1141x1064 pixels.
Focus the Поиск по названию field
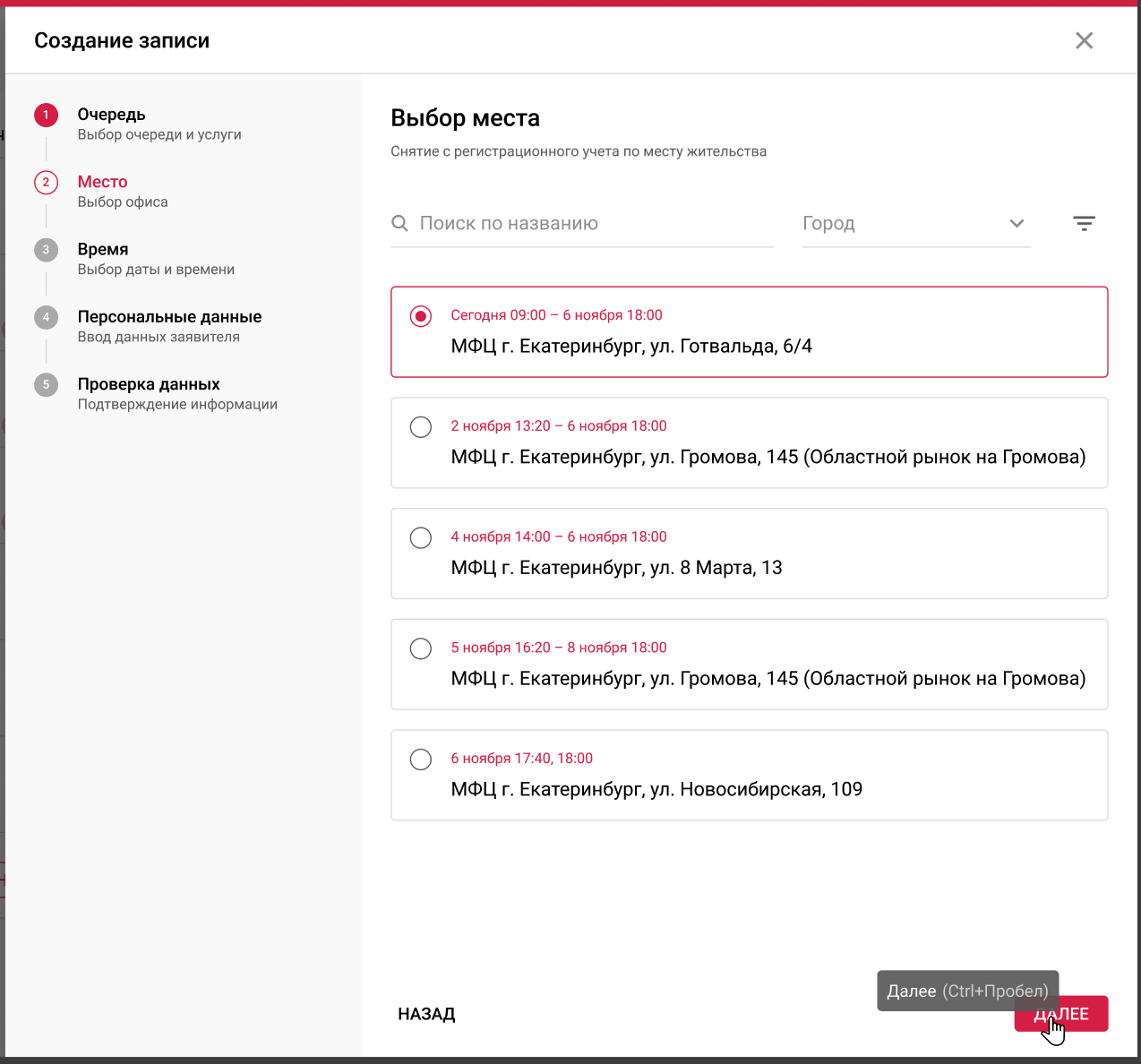(x=582, y=224)
